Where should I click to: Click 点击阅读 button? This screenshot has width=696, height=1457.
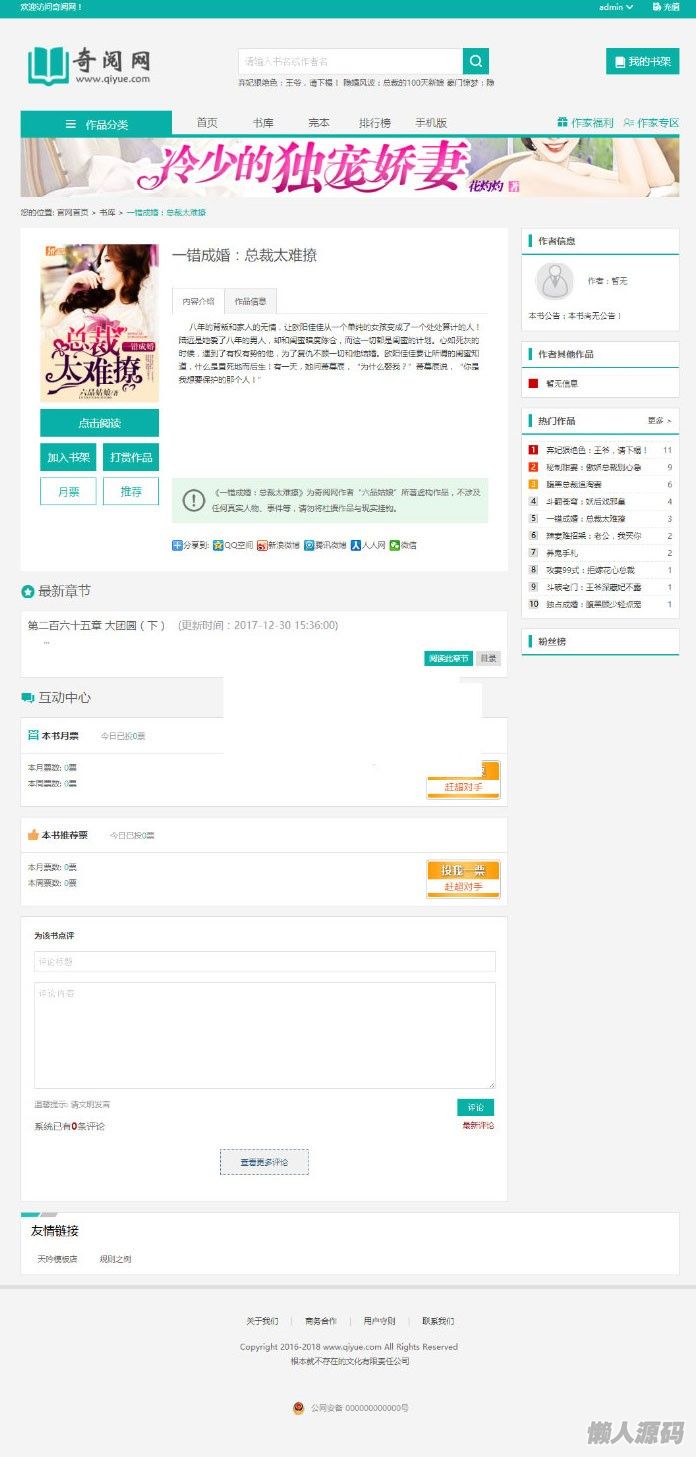99,423
